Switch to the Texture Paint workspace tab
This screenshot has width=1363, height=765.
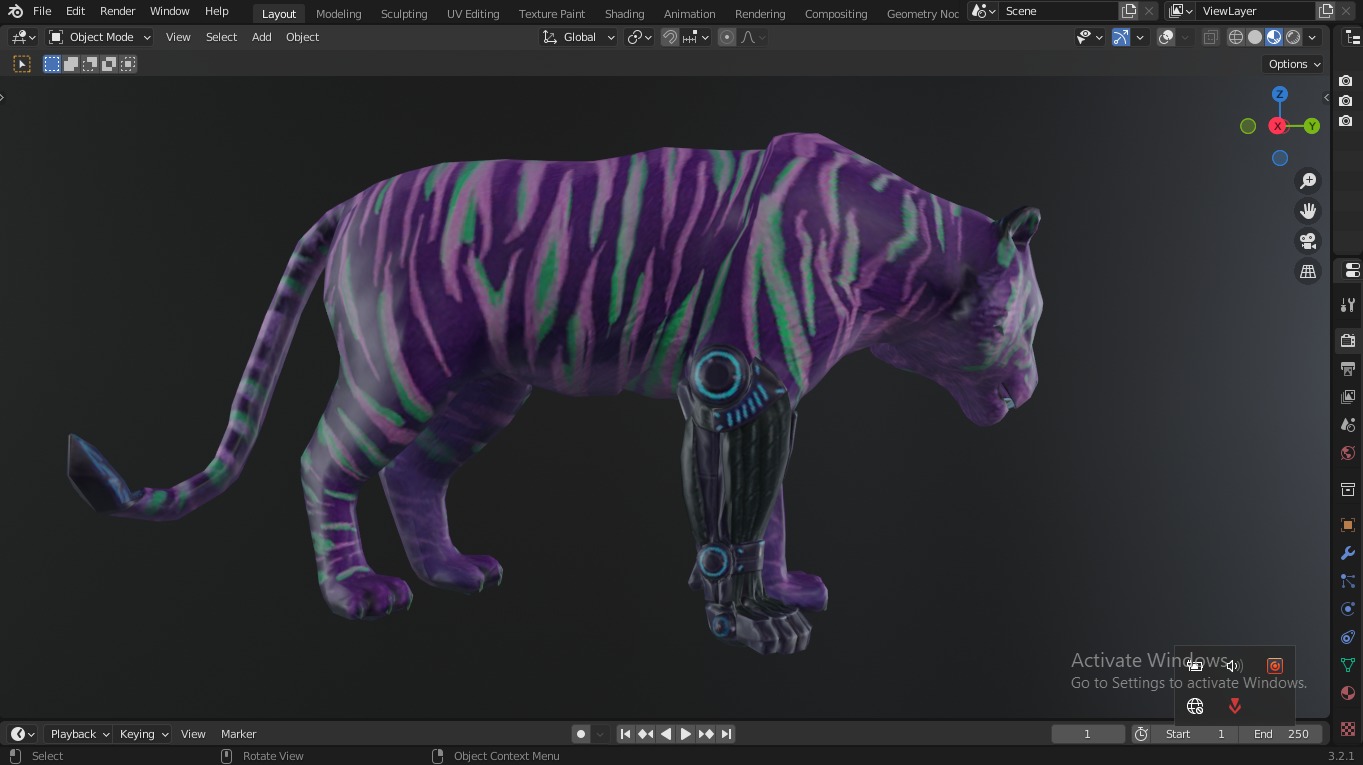[552, 14]
